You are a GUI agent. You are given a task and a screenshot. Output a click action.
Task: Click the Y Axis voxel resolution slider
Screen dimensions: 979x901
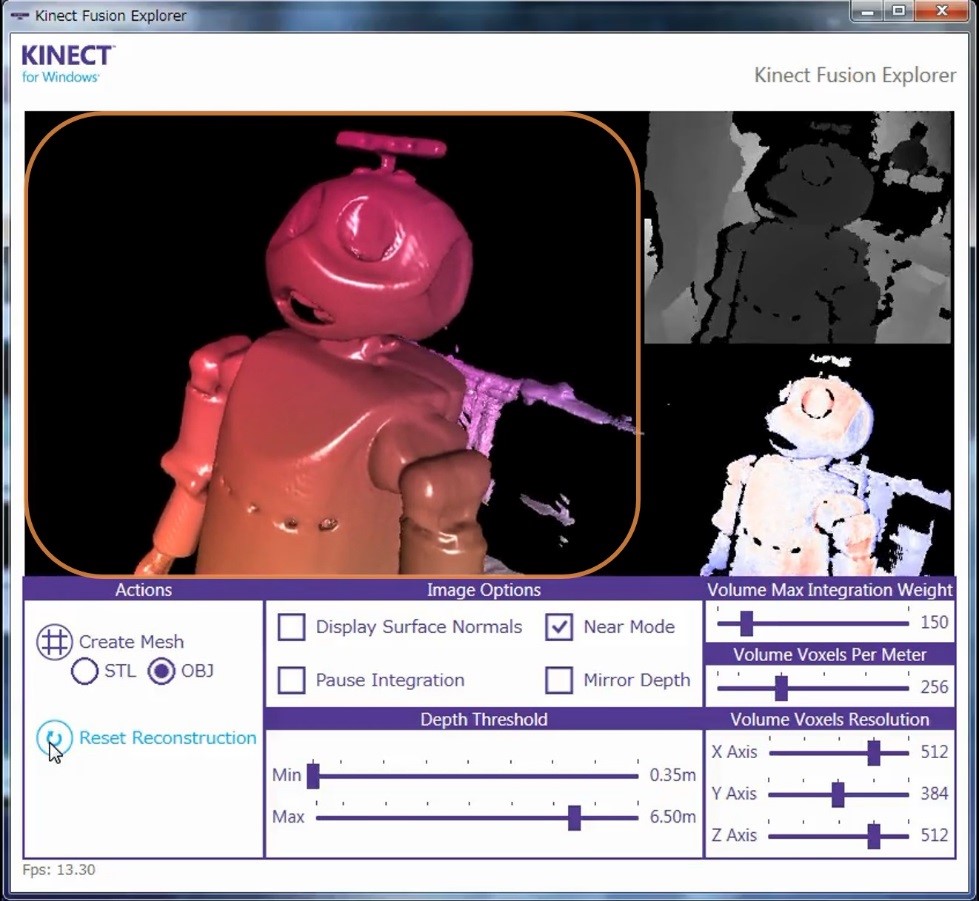[x=837, y=794]
